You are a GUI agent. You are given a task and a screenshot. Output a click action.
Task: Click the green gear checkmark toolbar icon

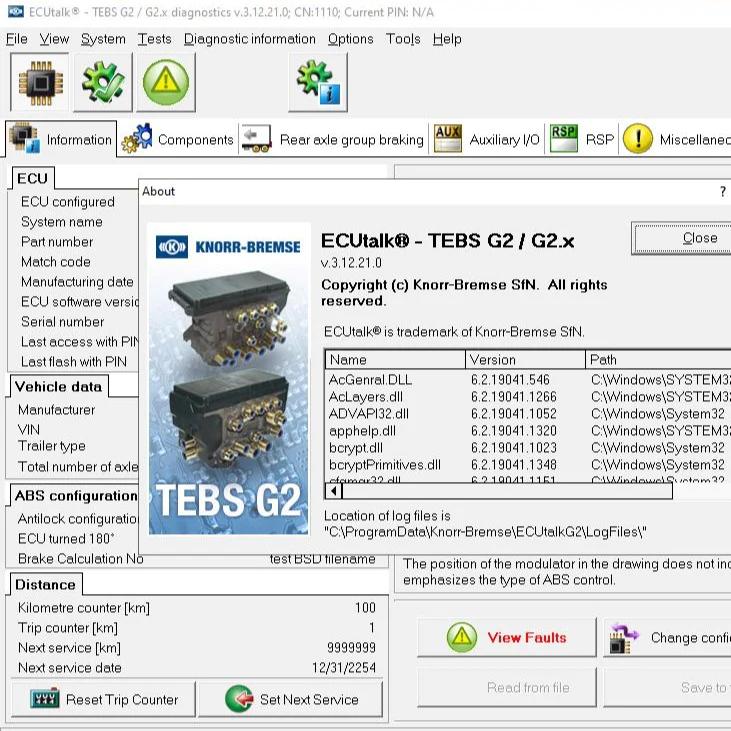pyautogui.click(x=103, y=83)
